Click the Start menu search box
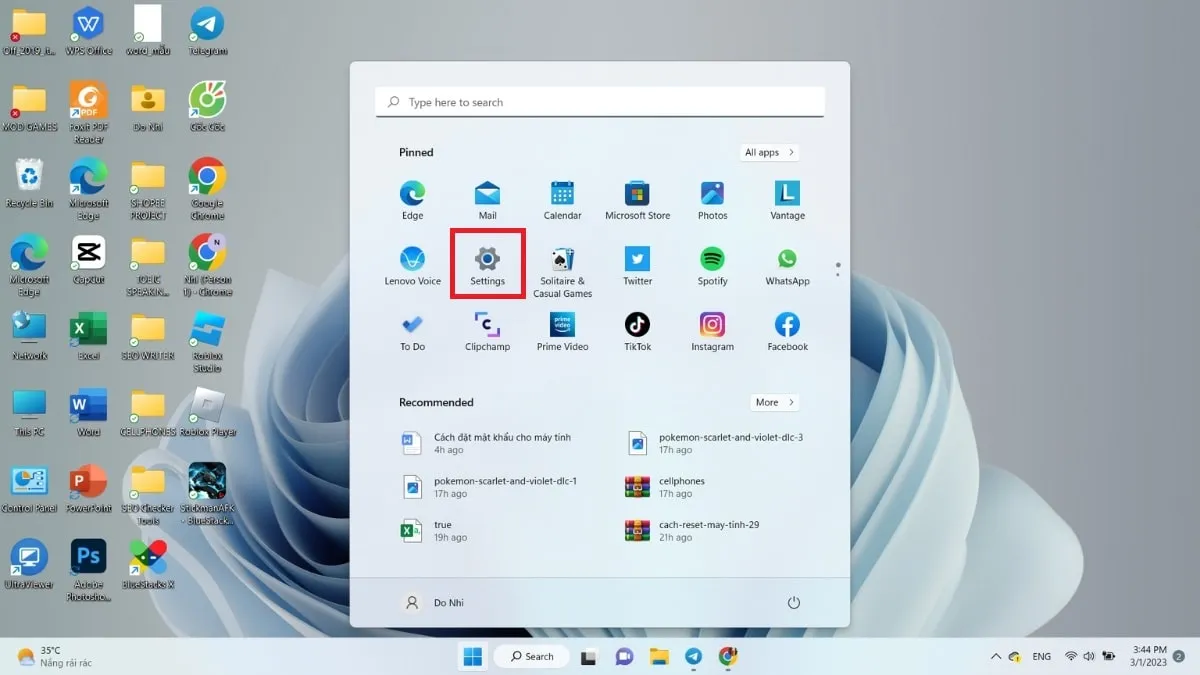This screenshot has width=1200, height=675. tap(599, 101)
